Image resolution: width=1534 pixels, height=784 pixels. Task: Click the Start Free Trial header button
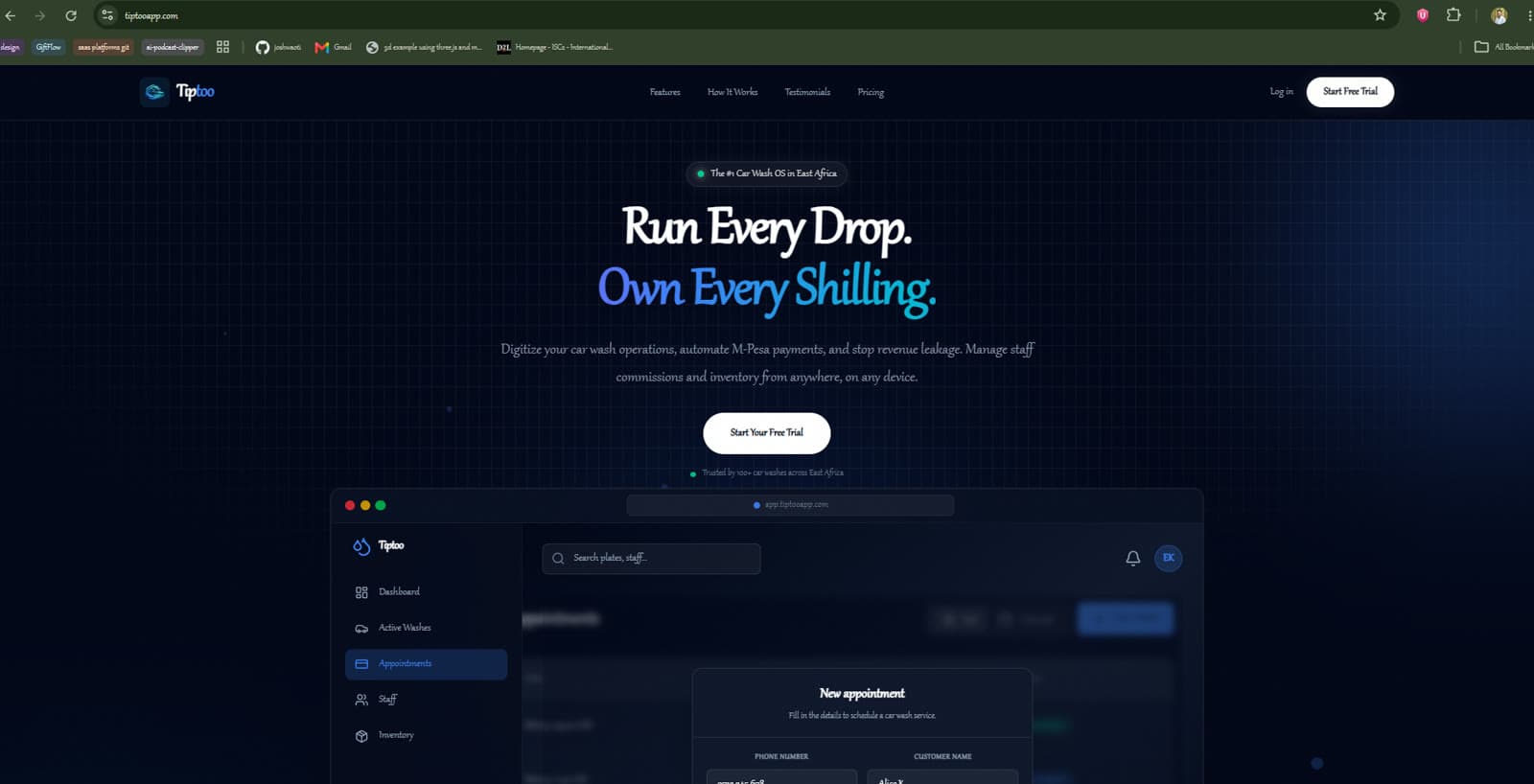point(1350,92)
